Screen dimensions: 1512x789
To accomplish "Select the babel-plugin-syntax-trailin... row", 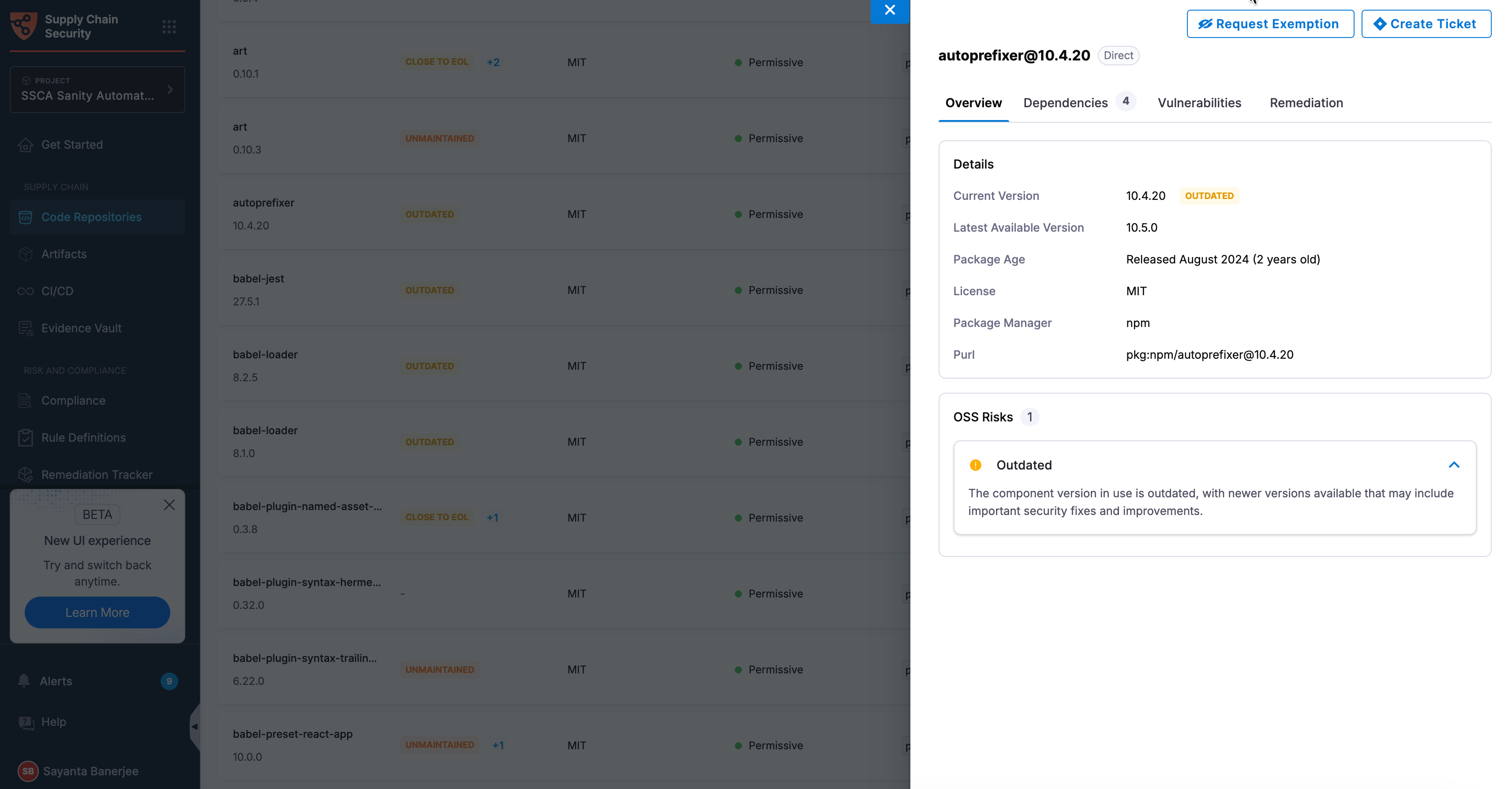I will [x=565, y=669].
